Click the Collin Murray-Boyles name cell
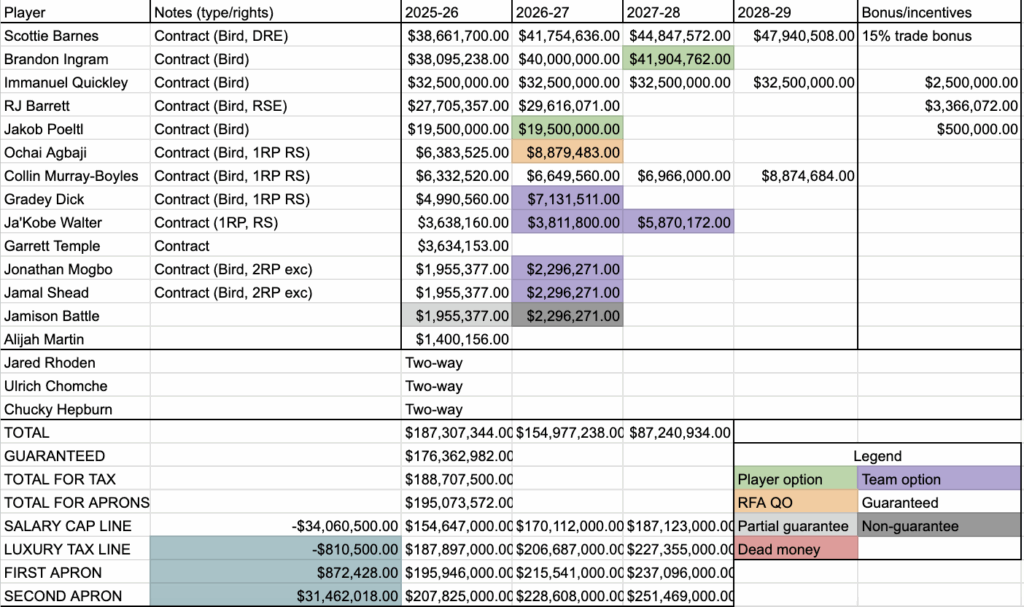Screen dimensions: 1024x607 [x=75, y=176]
